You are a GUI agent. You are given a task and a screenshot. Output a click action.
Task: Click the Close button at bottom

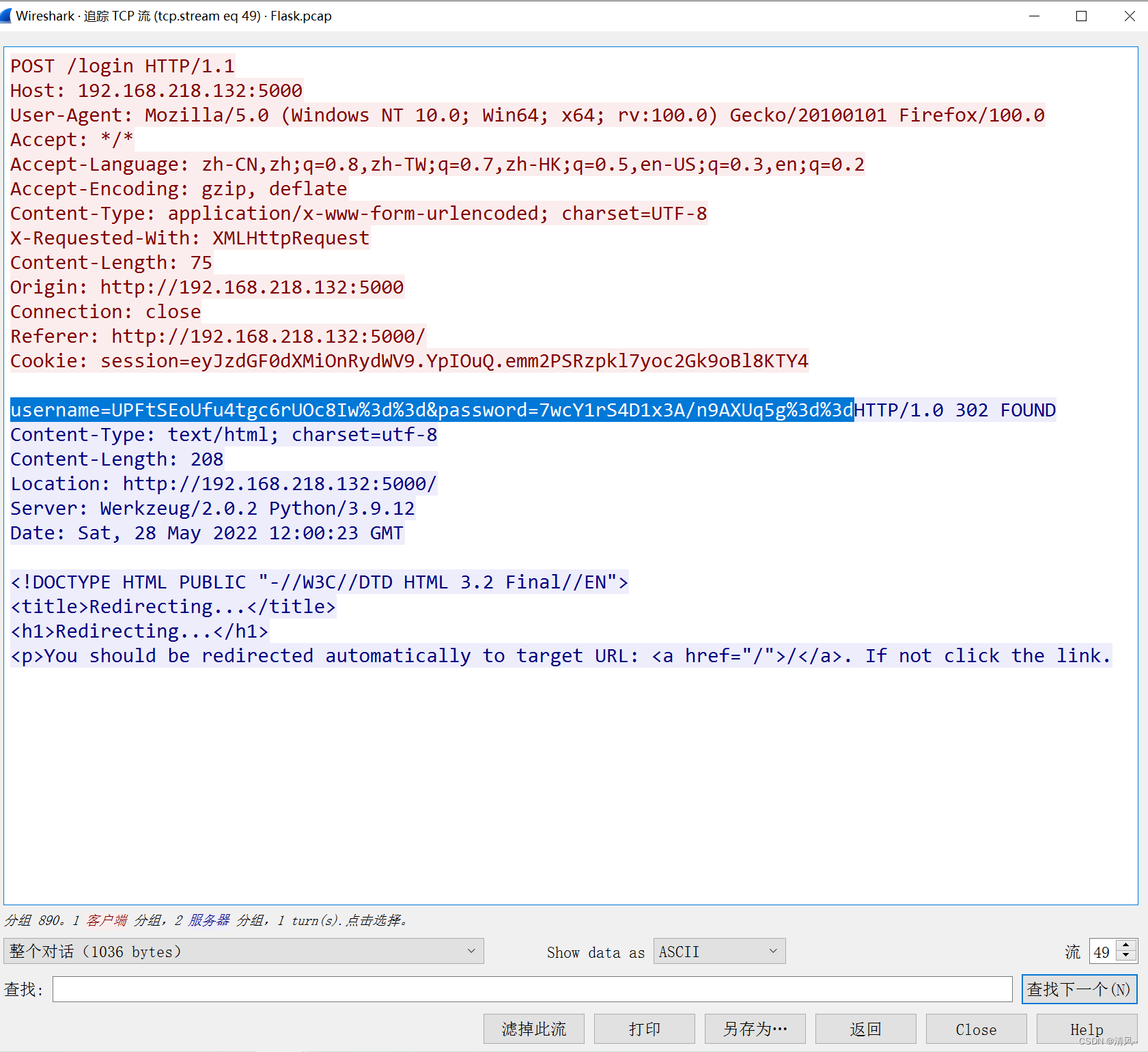(977, 1029)
